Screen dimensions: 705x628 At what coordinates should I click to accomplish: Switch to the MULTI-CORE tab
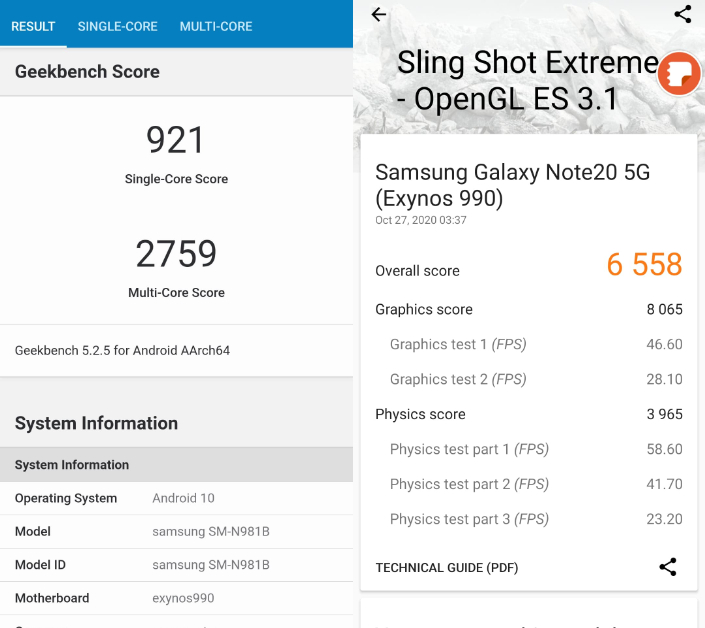[216, 27]
